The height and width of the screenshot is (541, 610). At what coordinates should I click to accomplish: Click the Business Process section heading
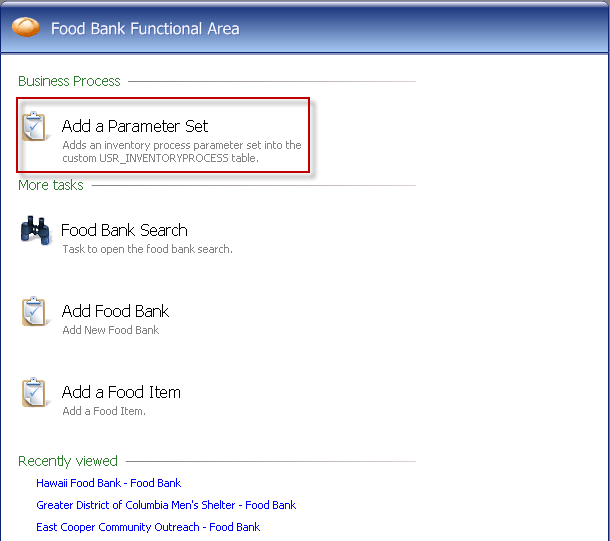[x=69, y=81]
